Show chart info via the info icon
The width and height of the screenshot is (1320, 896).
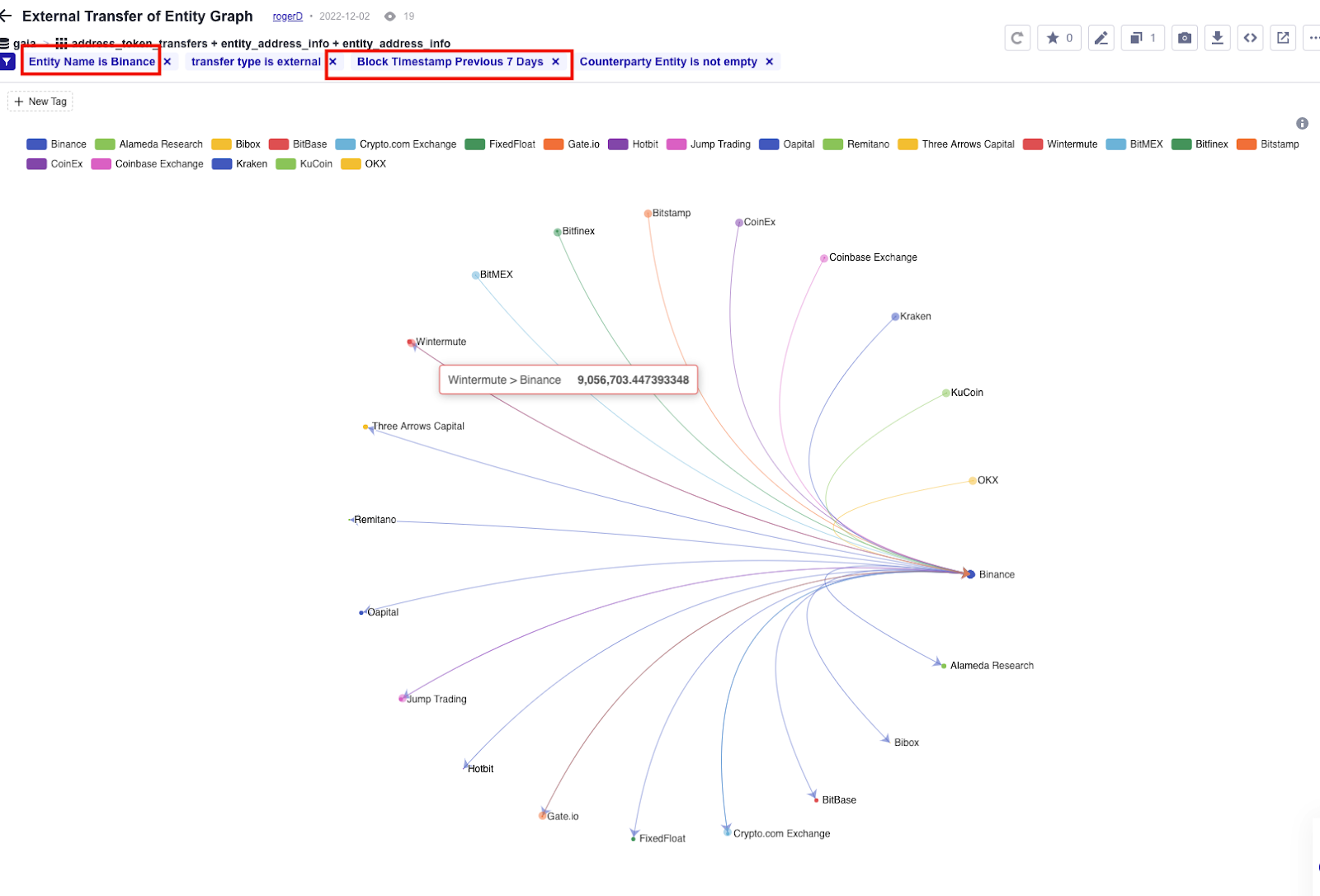1302,123
